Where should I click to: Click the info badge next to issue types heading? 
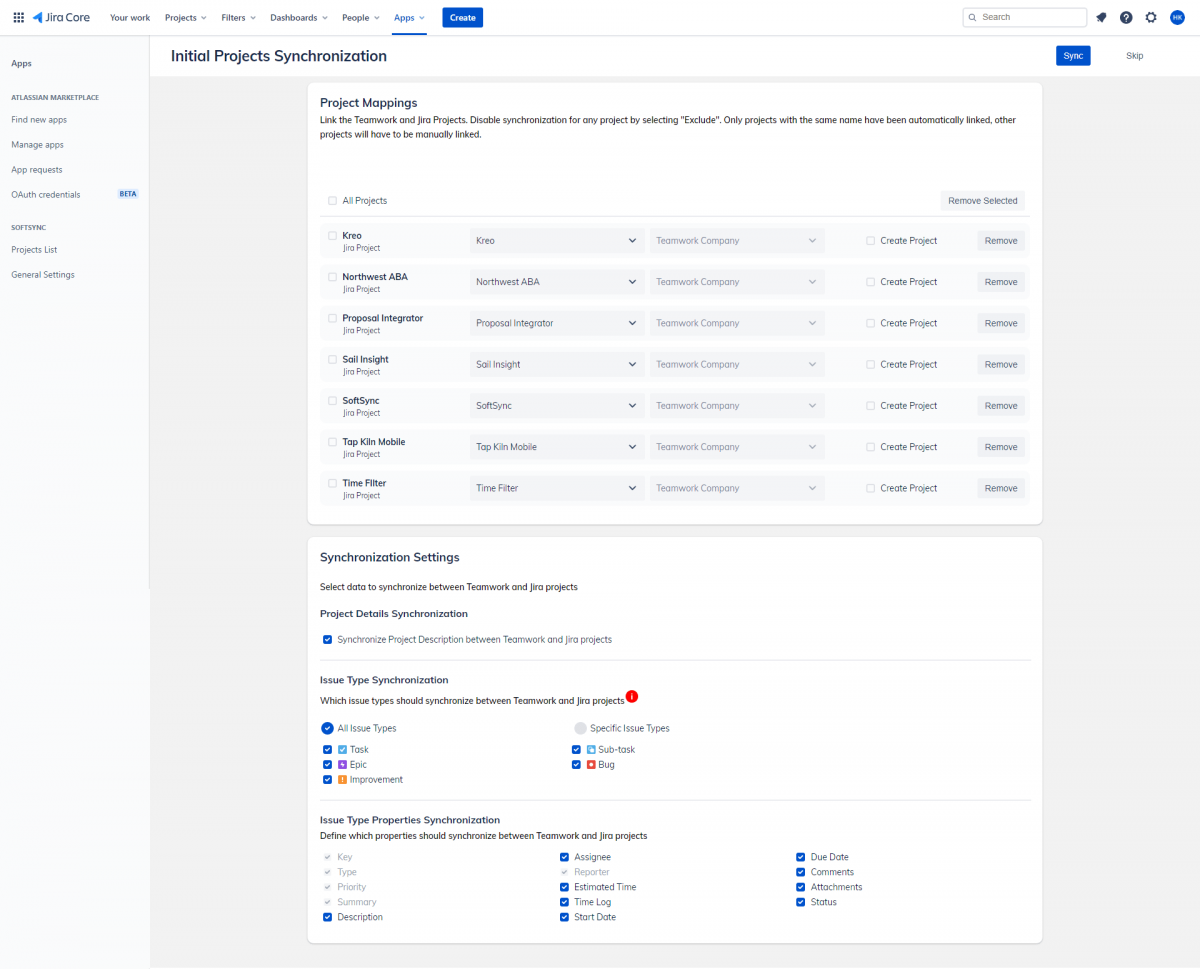point(632,695)
